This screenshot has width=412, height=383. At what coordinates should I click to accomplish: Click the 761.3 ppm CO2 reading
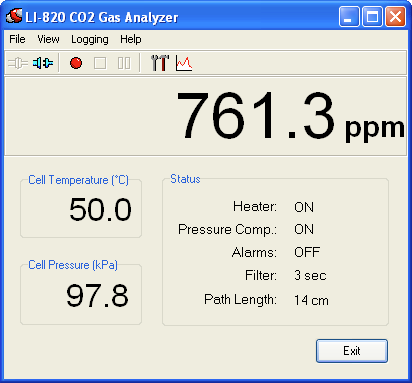[290, 117]
